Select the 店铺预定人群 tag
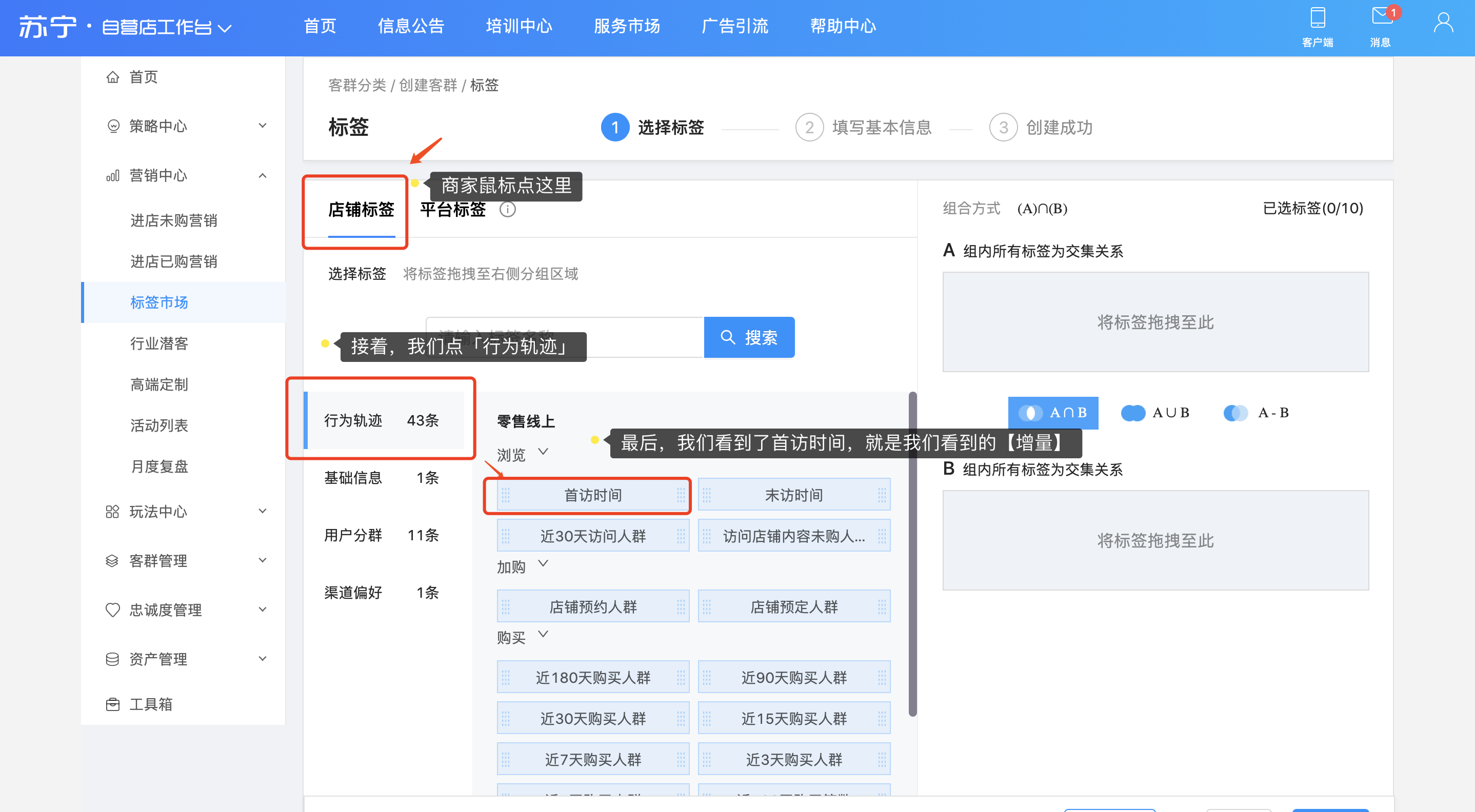Image resolution: width=1475 pixels, height=812 pixels. [x=793, y=606]
